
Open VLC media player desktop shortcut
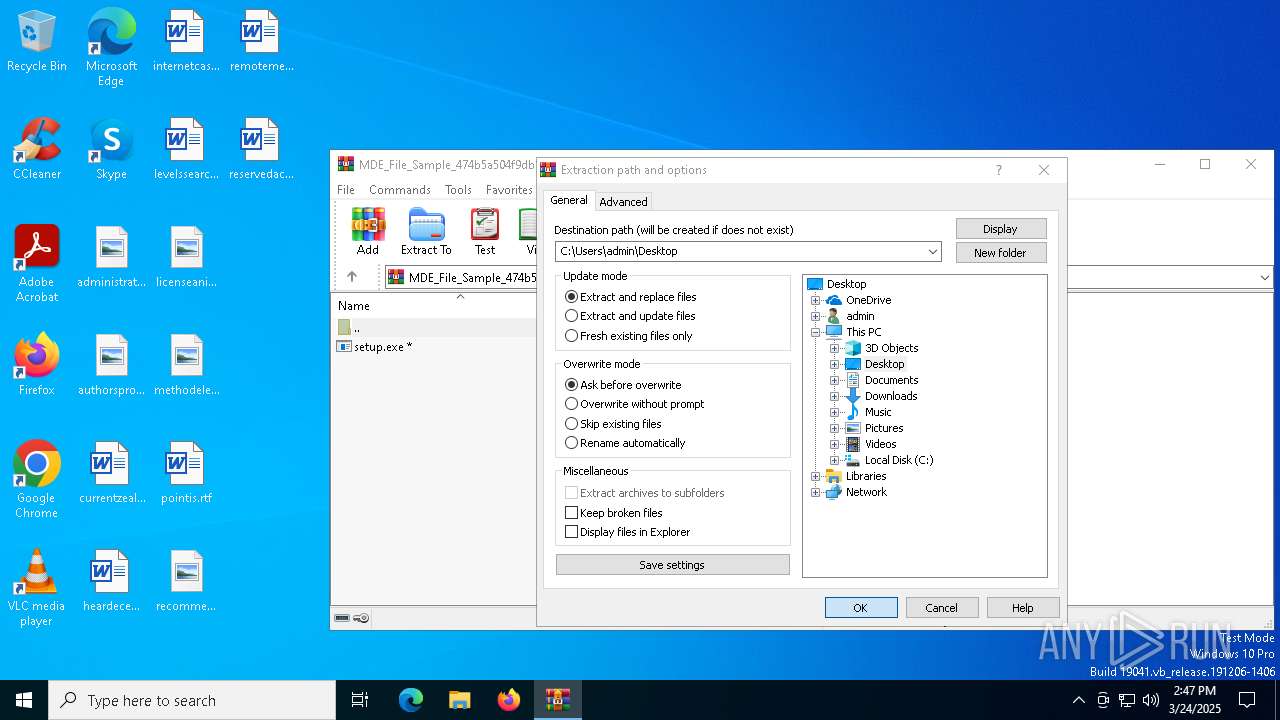coord(37,588)
